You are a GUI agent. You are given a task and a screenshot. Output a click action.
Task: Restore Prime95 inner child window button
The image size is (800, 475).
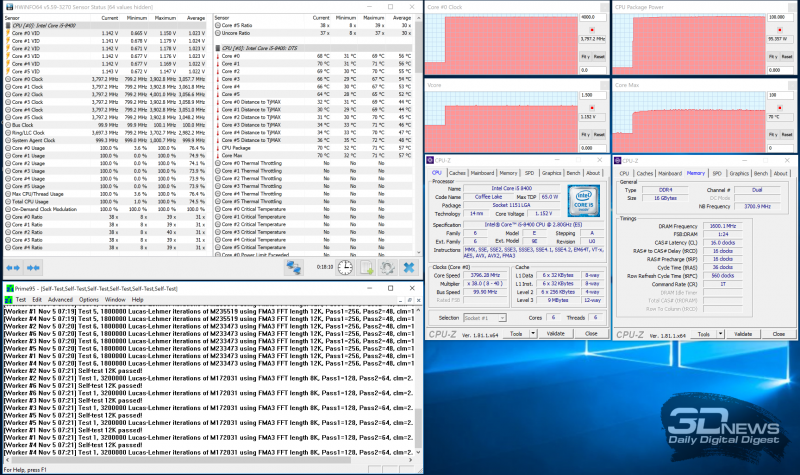click(410, 299)
